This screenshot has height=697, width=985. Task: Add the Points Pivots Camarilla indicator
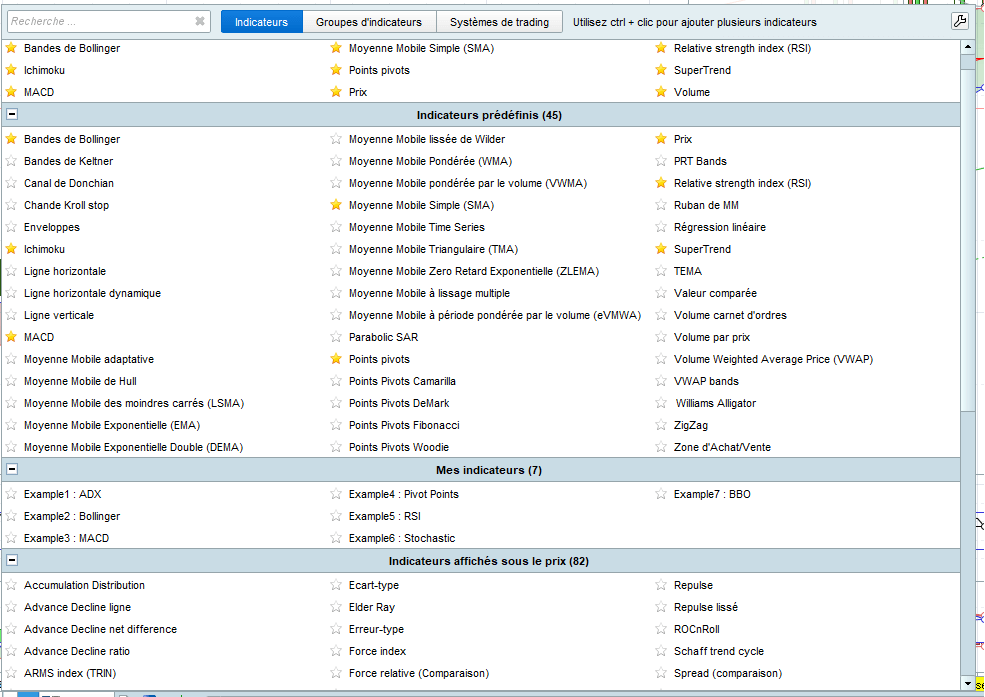click(402, 381)
